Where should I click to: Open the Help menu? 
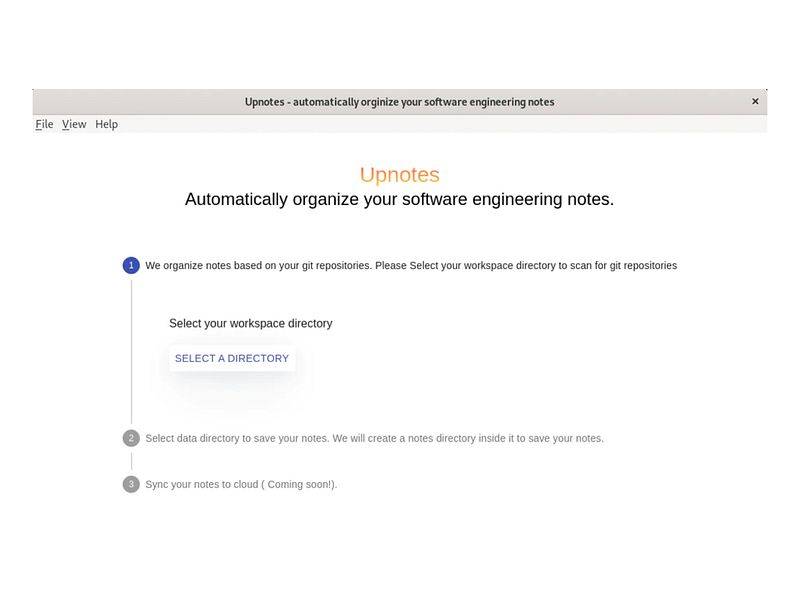tap(106, 124)
